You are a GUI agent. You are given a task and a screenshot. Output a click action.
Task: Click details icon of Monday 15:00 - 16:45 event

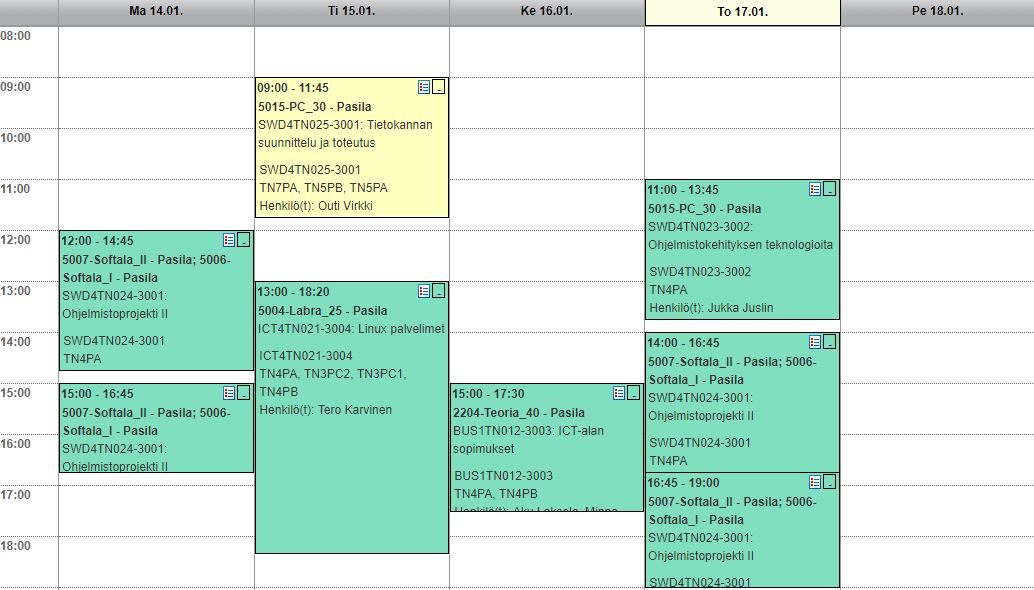coord(229,393)
